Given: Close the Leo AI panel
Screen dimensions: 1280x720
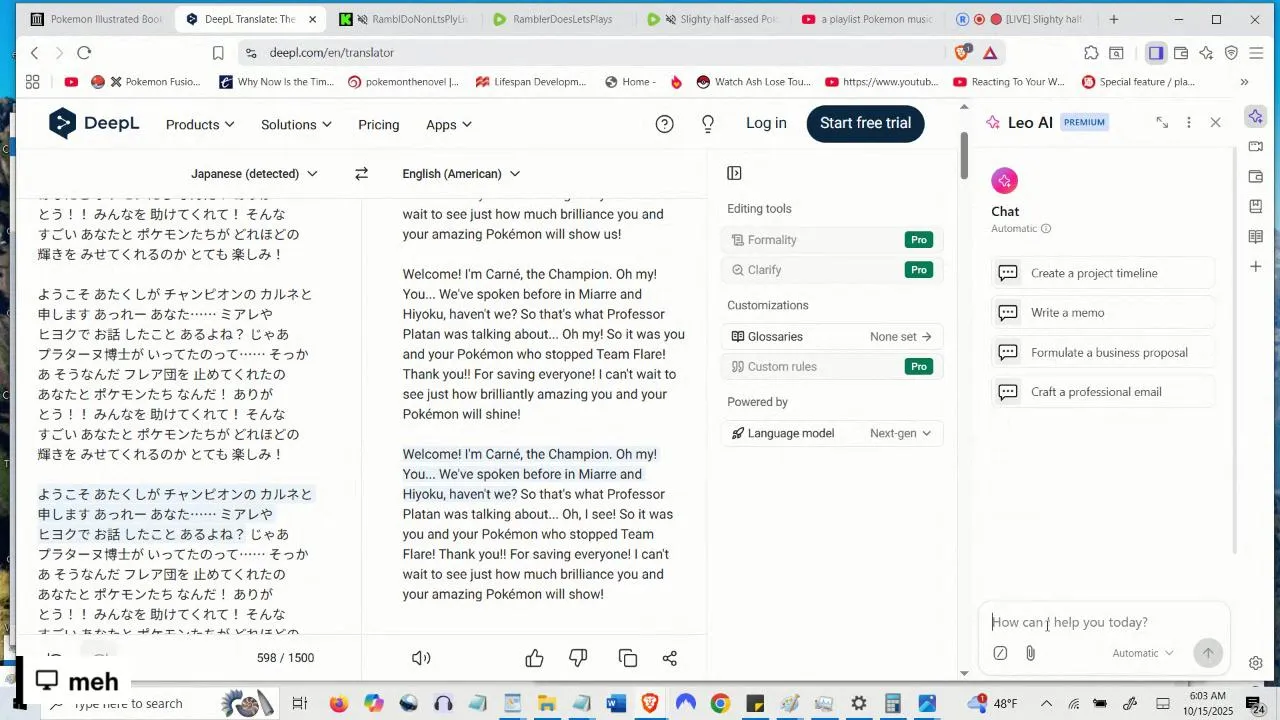Looking at the screenshot, I should click(x=1215, y=122).
